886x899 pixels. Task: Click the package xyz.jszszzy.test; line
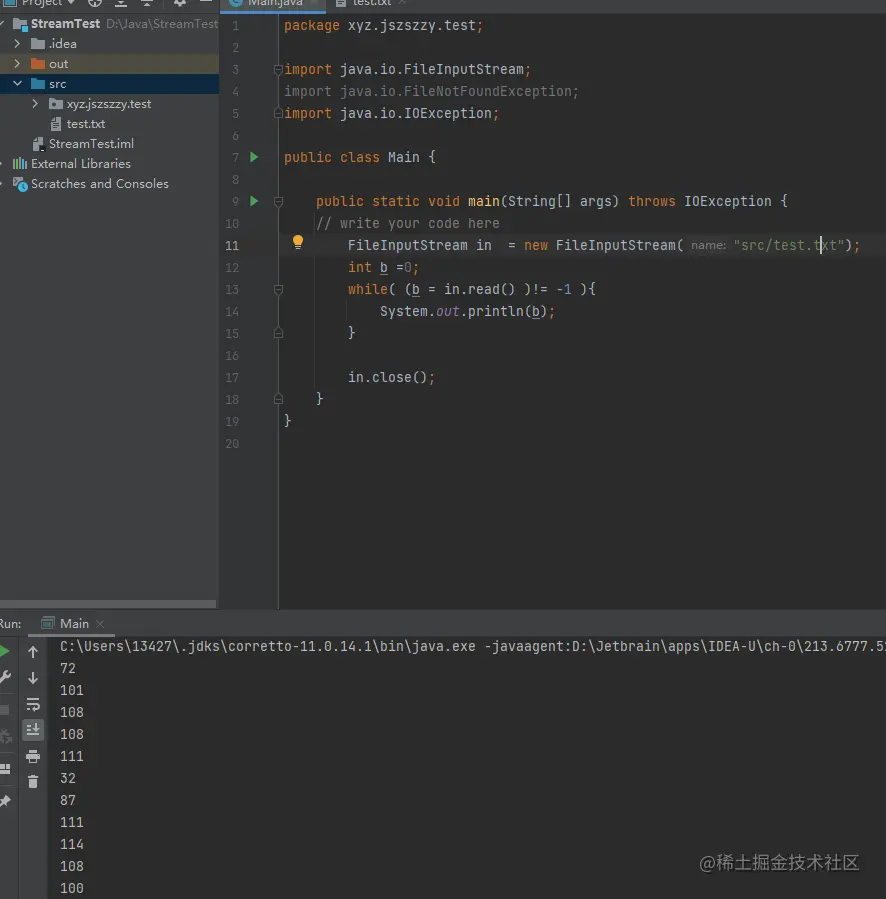point(384,26)
